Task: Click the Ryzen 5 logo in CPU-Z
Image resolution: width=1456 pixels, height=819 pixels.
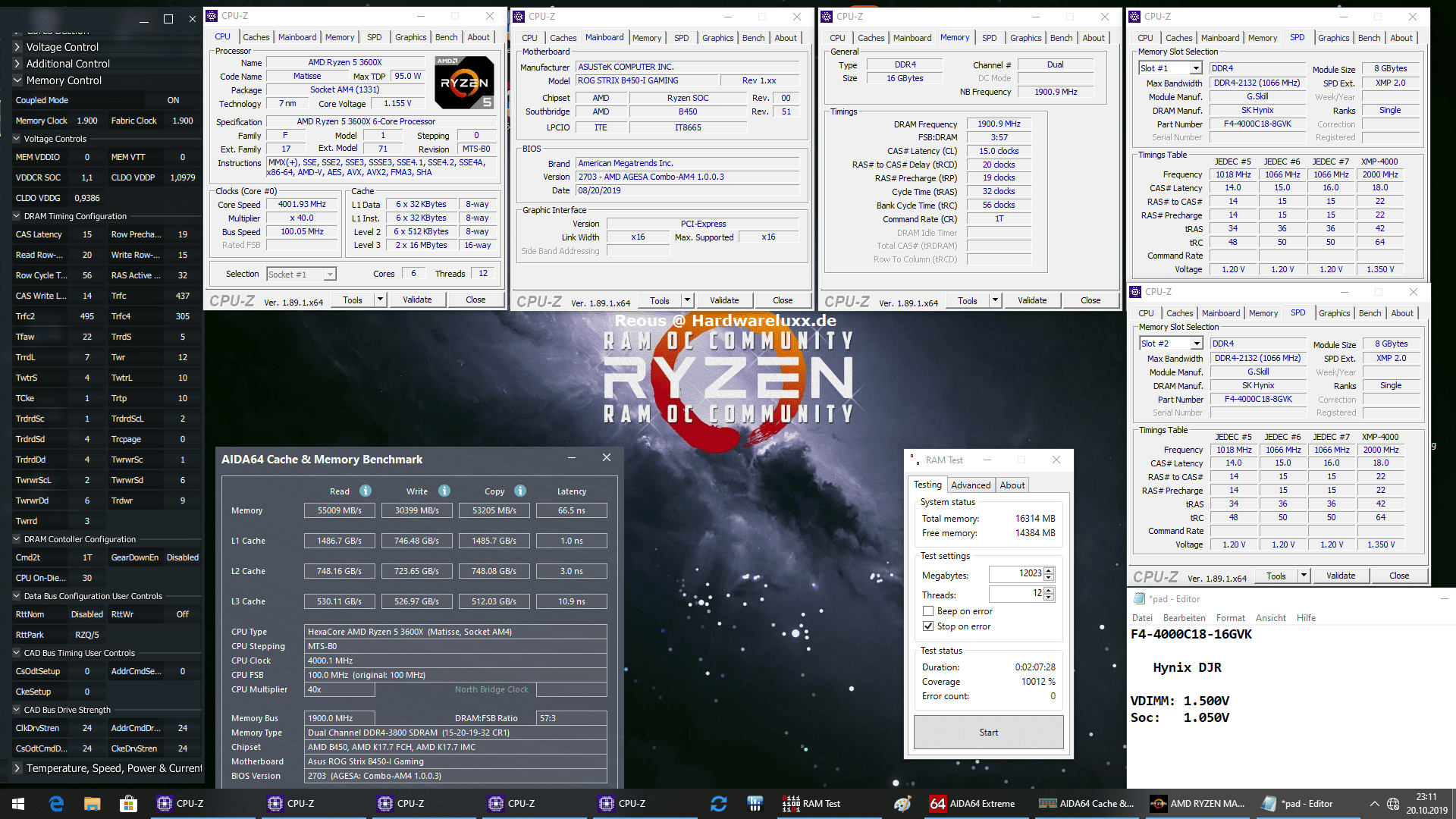Action: click(464, 82)
